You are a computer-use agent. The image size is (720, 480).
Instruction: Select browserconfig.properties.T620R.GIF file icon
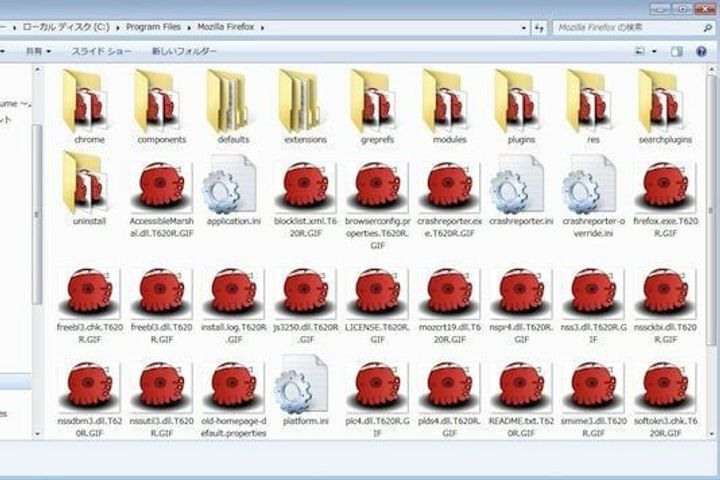tap(377, 187)
